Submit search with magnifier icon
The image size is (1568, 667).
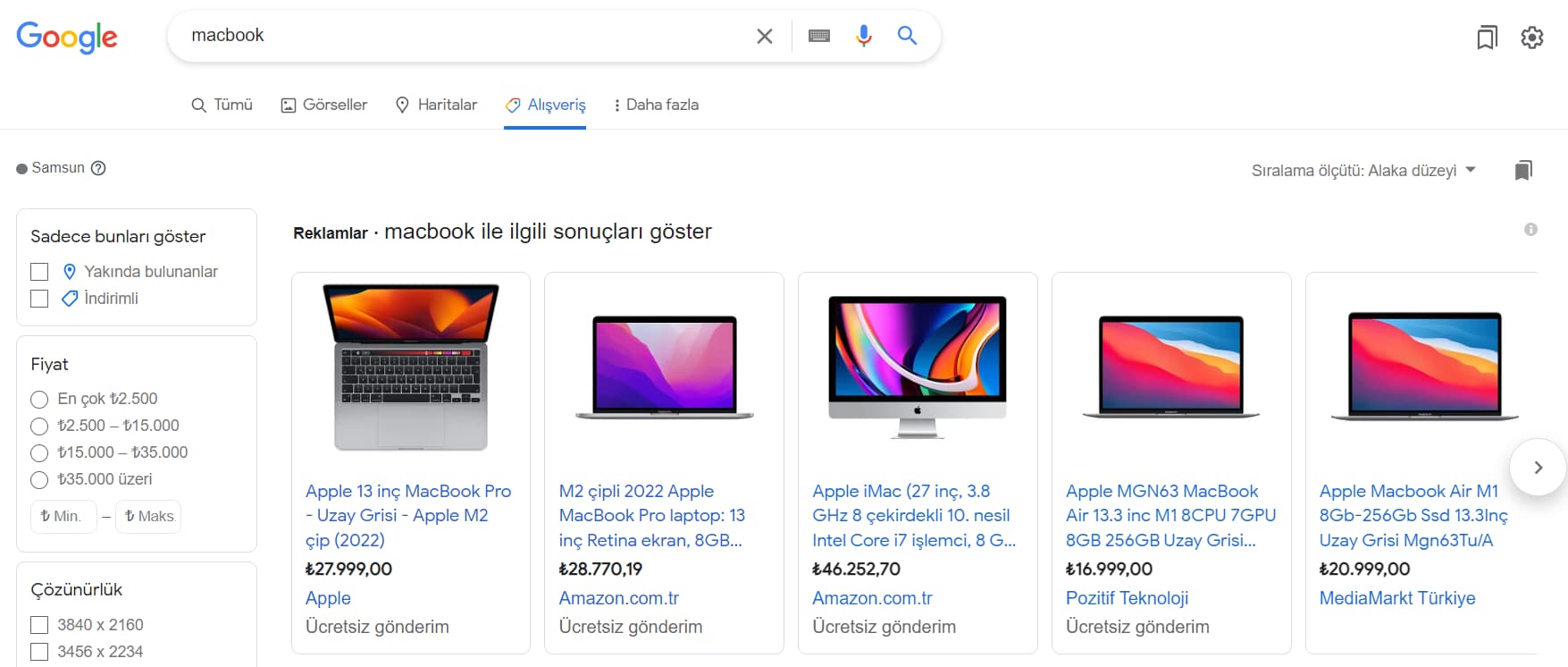[908, 36]
